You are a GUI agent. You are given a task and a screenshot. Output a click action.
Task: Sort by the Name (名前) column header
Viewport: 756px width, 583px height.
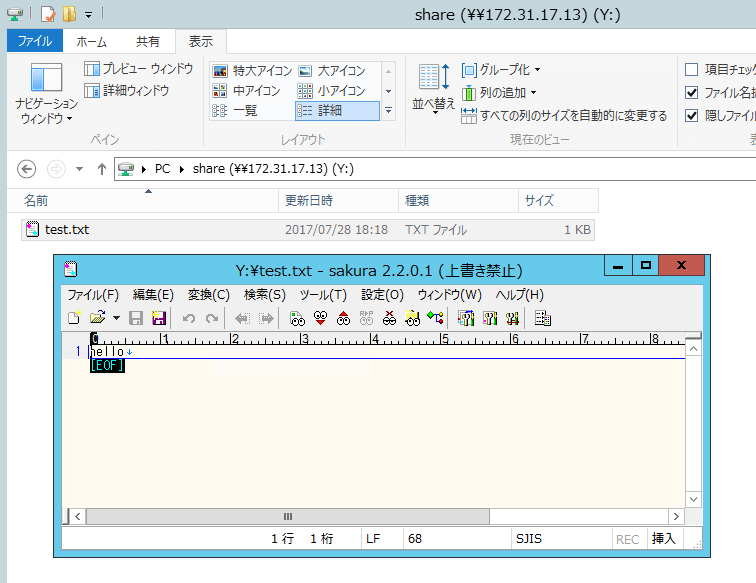tap(143, 201)
